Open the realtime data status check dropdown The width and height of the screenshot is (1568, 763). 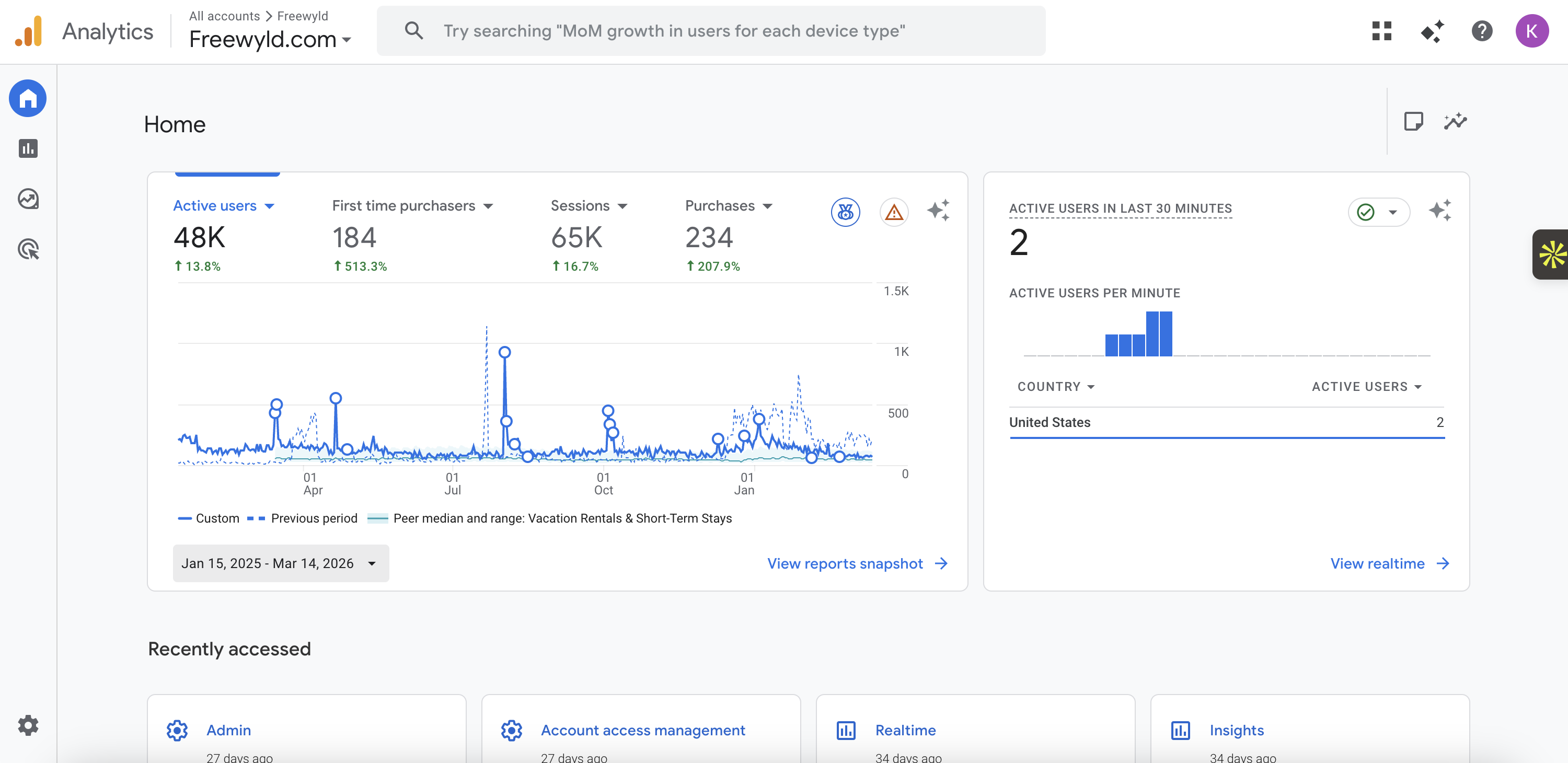coord(1379,212)
